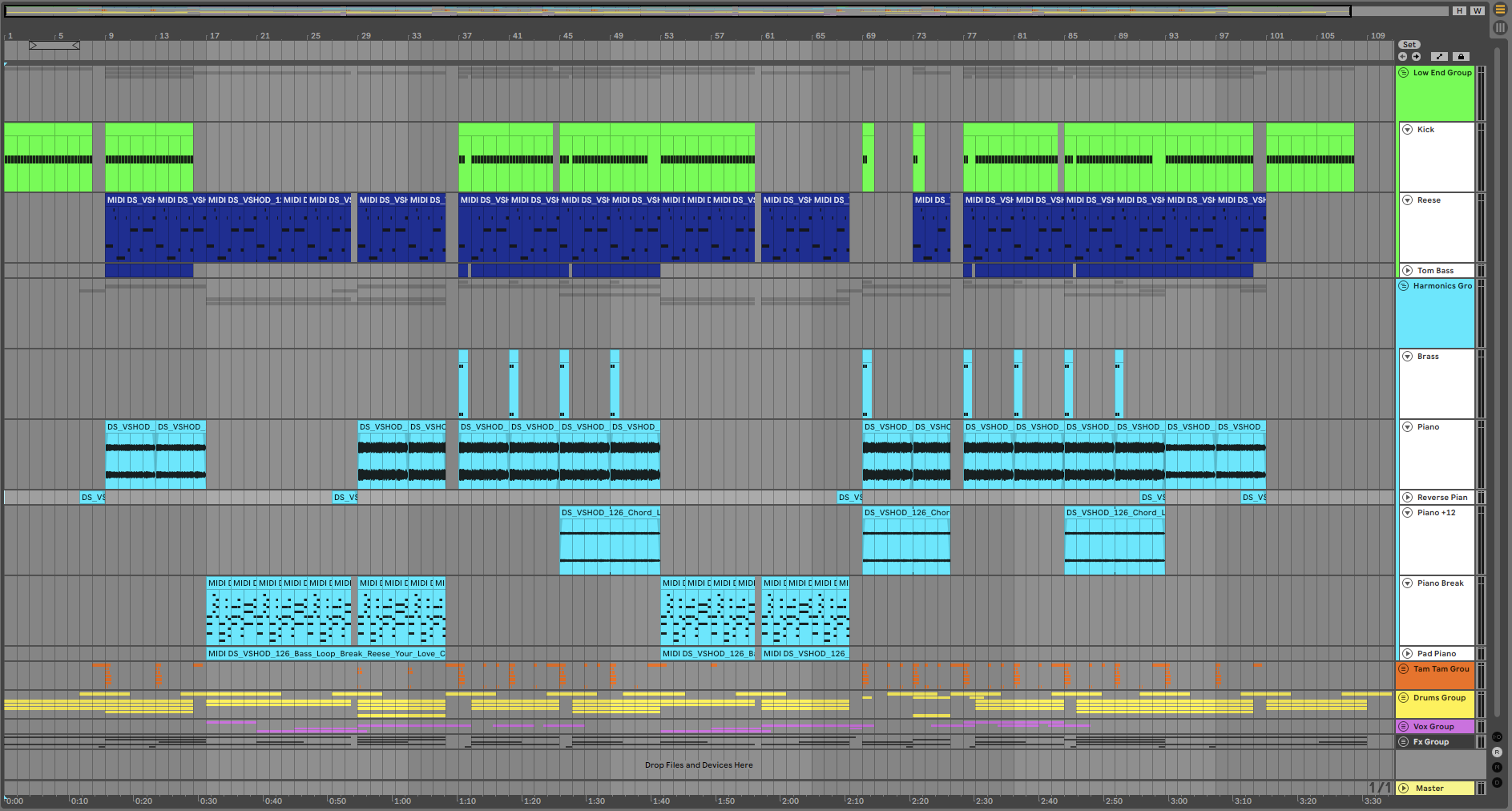1512x811 pixels.
Task: Jump to the next locator arrow
Action: pos(1416,57)
